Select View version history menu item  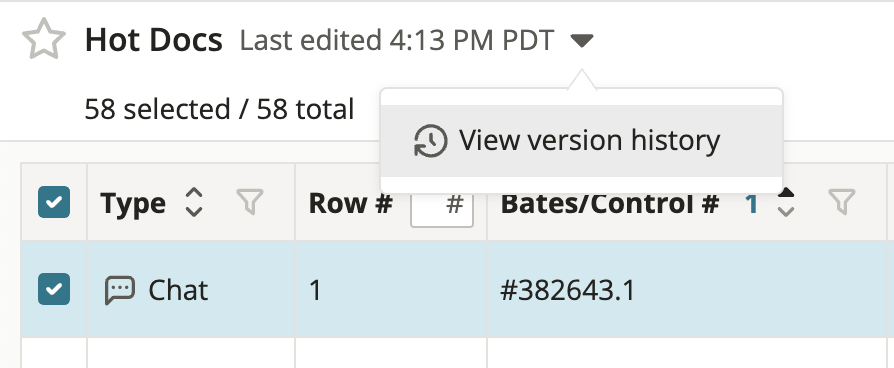tap(582, 141)
